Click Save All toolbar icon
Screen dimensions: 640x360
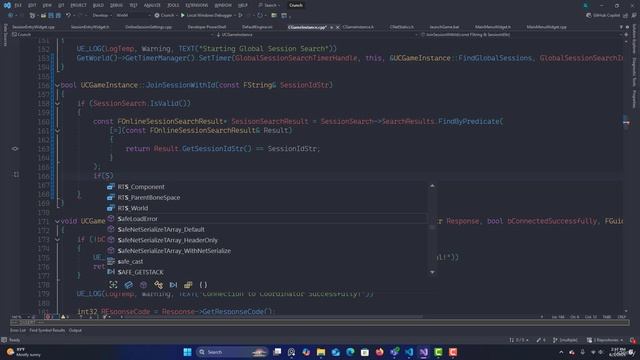point(58,16)
